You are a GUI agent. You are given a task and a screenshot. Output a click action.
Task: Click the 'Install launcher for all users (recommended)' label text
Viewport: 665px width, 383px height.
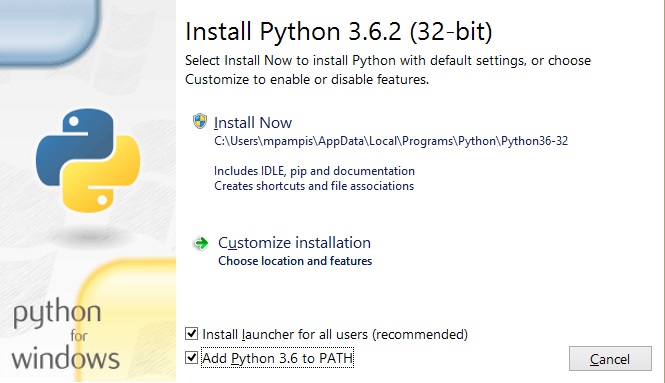point(335,334)
